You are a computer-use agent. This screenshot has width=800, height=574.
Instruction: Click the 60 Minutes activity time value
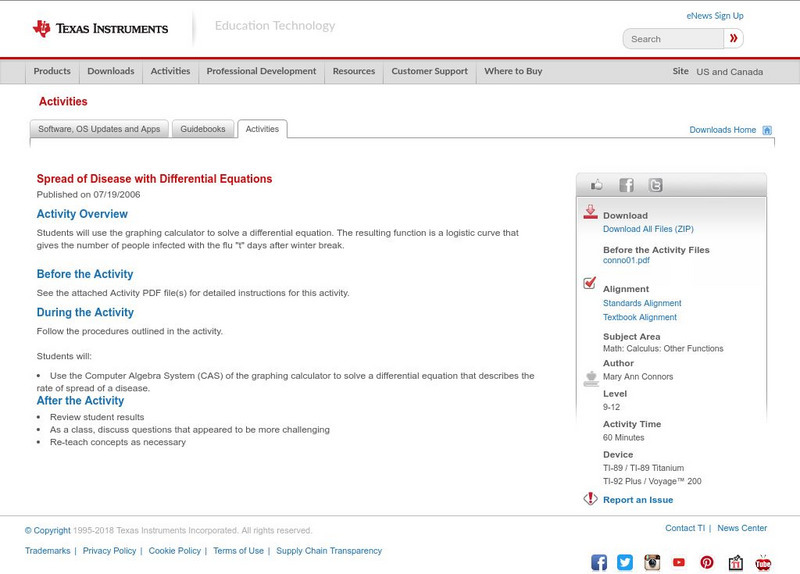[x=623, y=438]
